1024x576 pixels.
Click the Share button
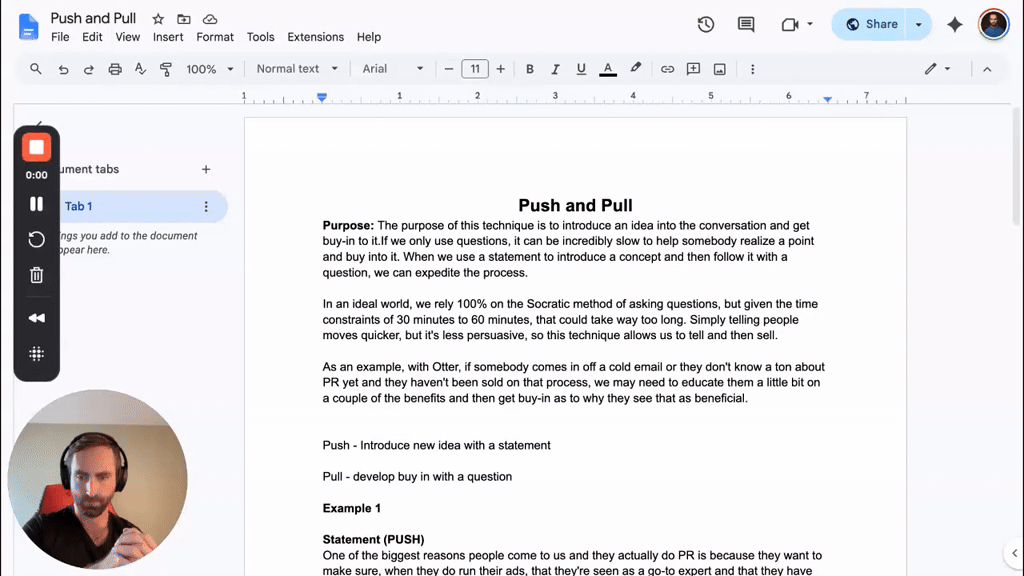tap(871, 25)
